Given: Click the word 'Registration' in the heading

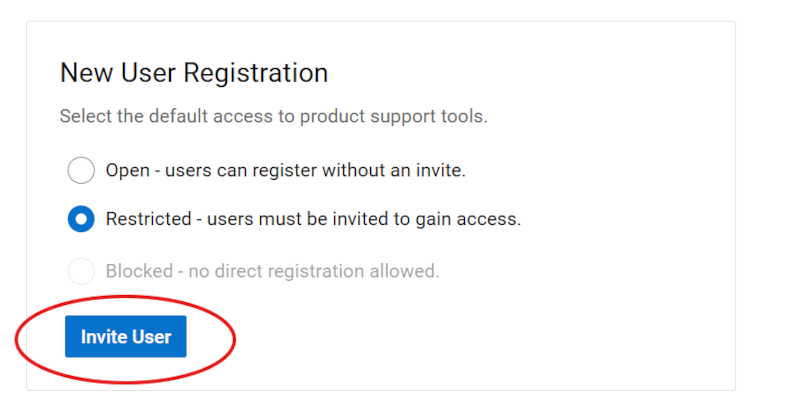Looking at the screenshot, I should tap(256, 73).
